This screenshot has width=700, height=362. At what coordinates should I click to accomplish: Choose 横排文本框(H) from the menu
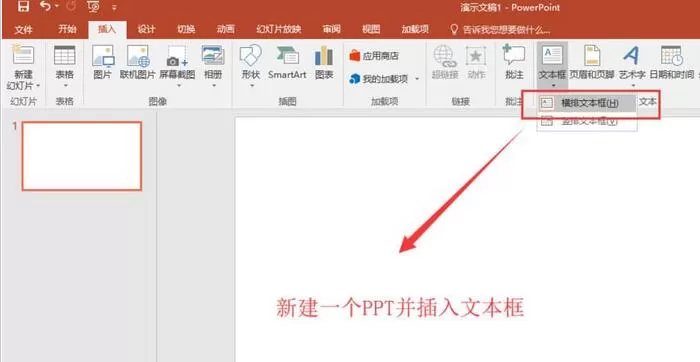[x=587, y=103]
